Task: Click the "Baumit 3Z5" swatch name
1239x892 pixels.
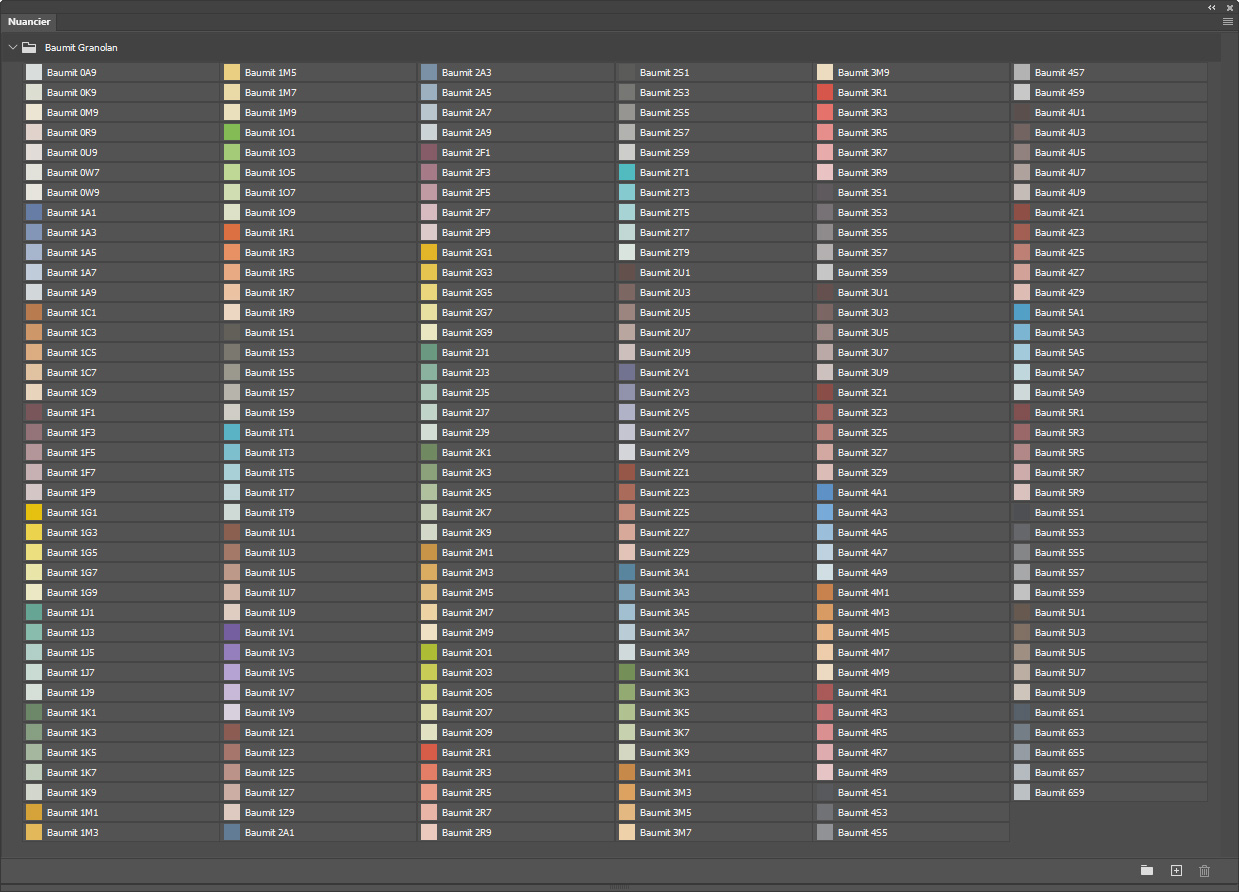Action: click(x=863, y=432)
